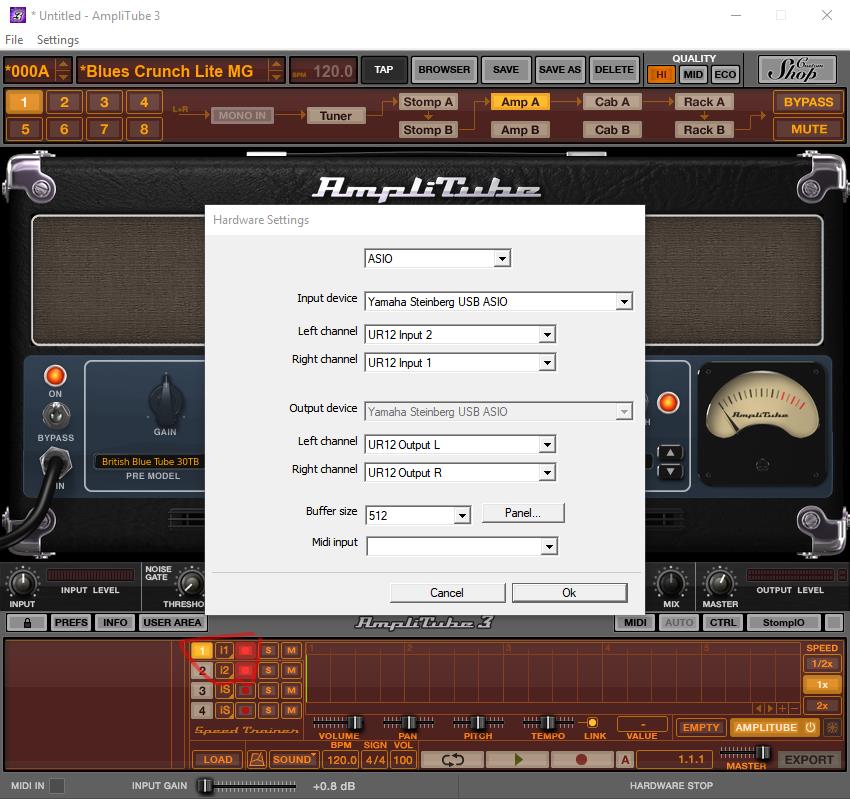Click Cancel in Hardware Settings

click(447, 592)
